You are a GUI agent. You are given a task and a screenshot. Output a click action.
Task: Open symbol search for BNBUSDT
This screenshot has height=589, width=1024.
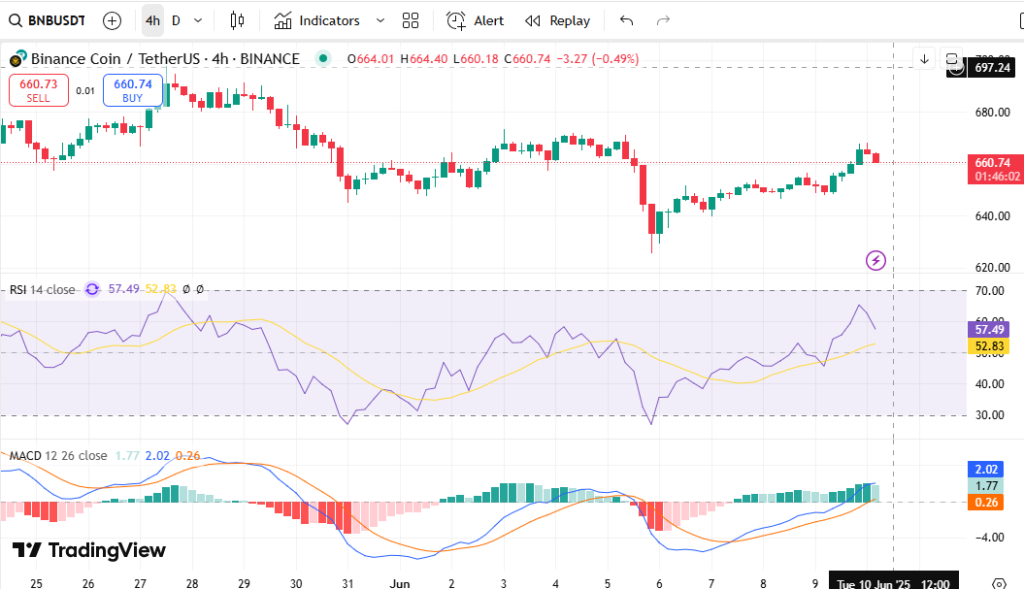coord(47,21)
